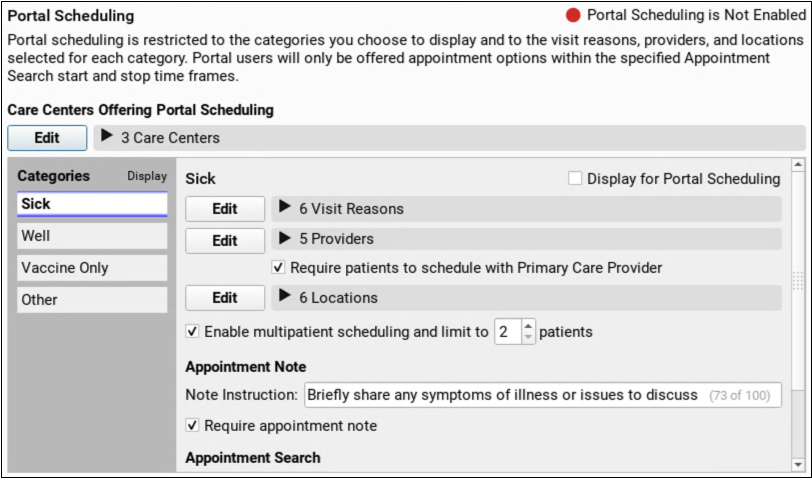812x478 pixels.
Task: Uncheck Require patients to schedule with Primary Care Provider
Action: 279,268
